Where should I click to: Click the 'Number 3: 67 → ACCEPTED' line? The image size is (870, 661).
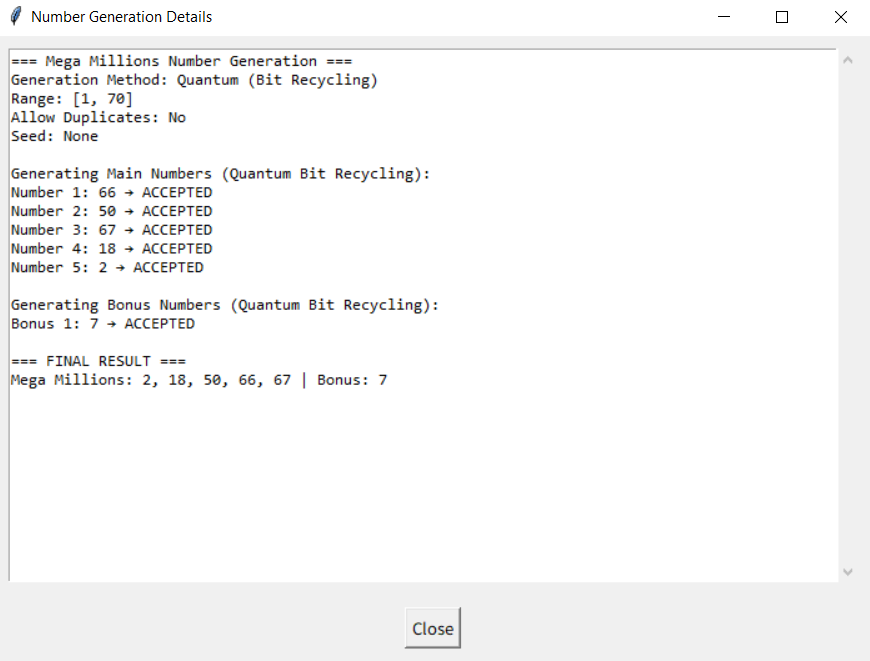112,230
